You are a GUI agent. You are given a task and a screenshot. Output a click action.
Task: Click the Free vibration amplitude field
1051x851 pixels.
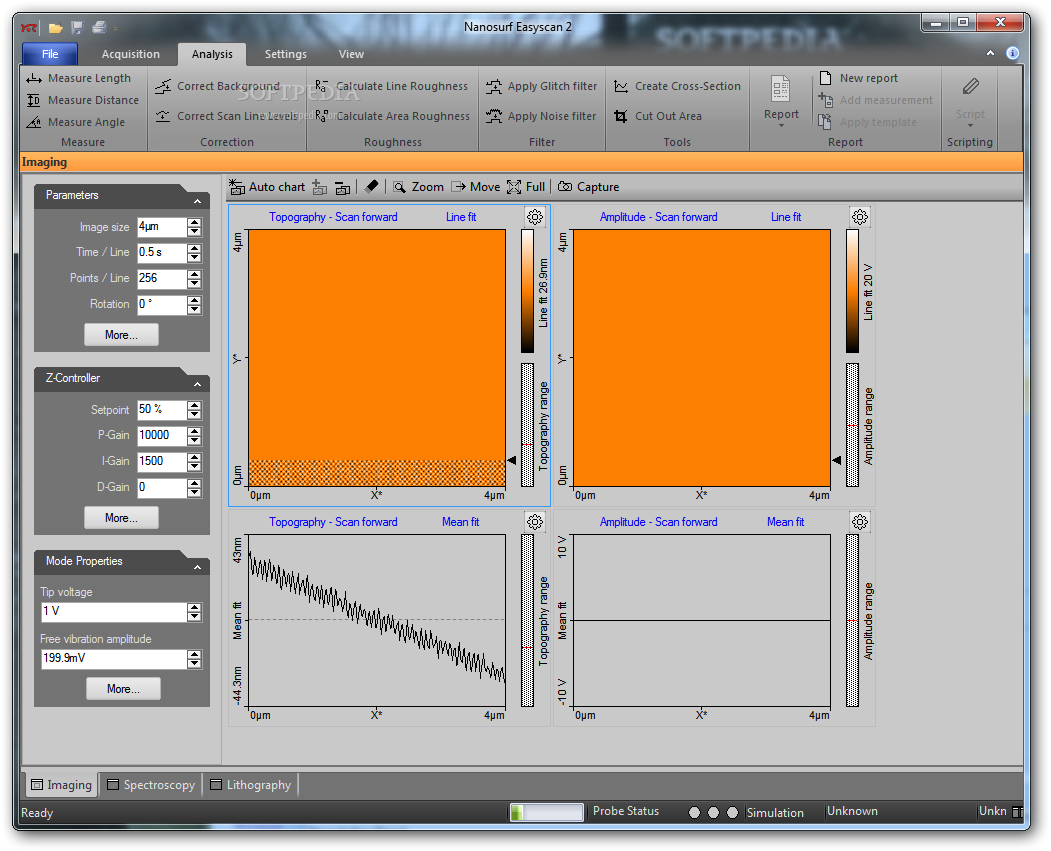(113, 659)
